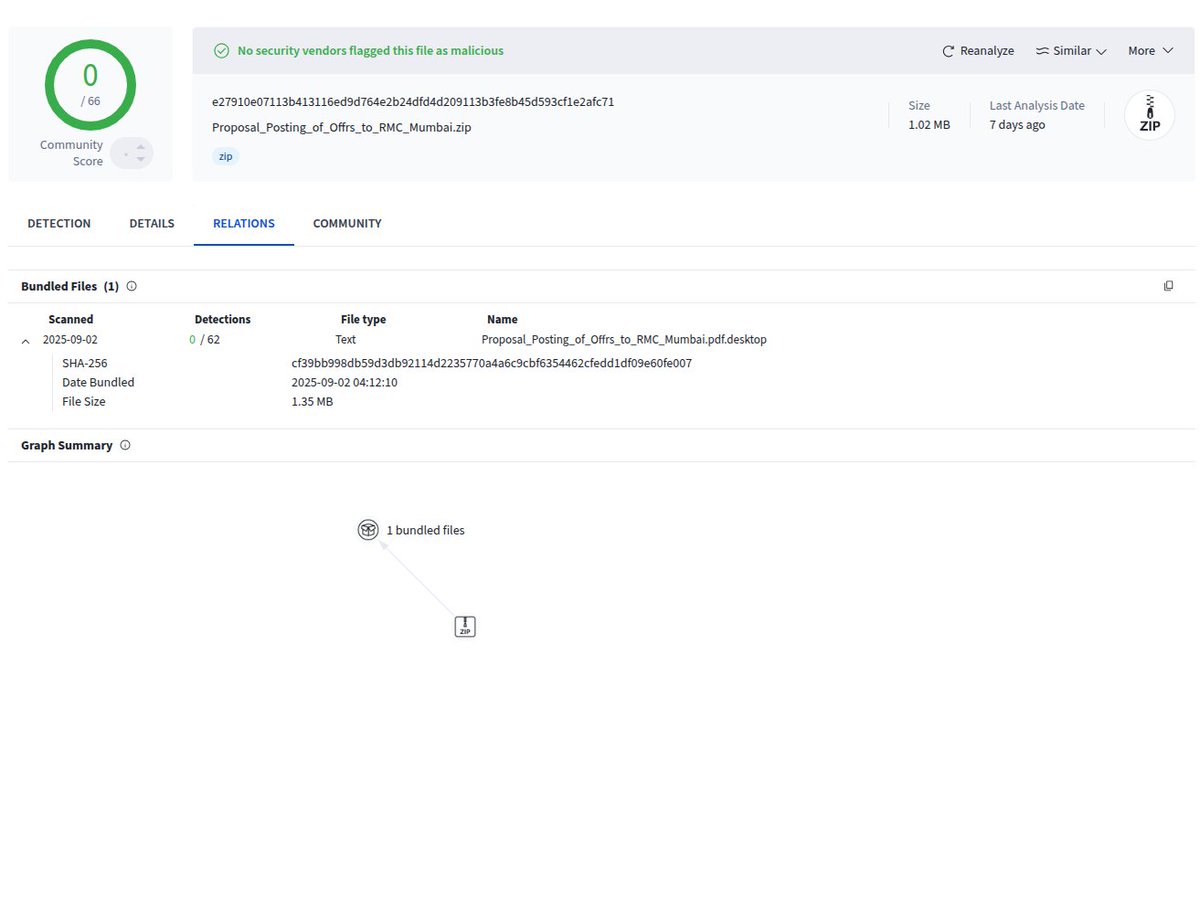Click the ZIP node icon in graph
Viewport: 1200px width, 899px height.
[465, 627]
